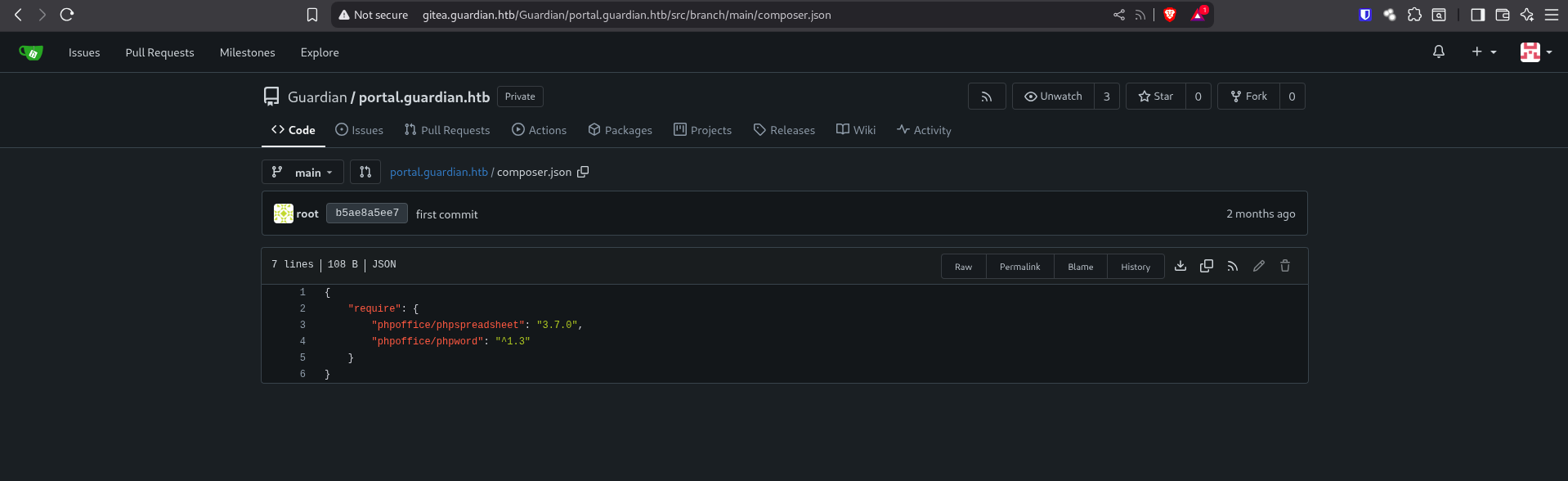Open the notifications bell
Screen dimensions: 1568x481
coord(1439,52)
